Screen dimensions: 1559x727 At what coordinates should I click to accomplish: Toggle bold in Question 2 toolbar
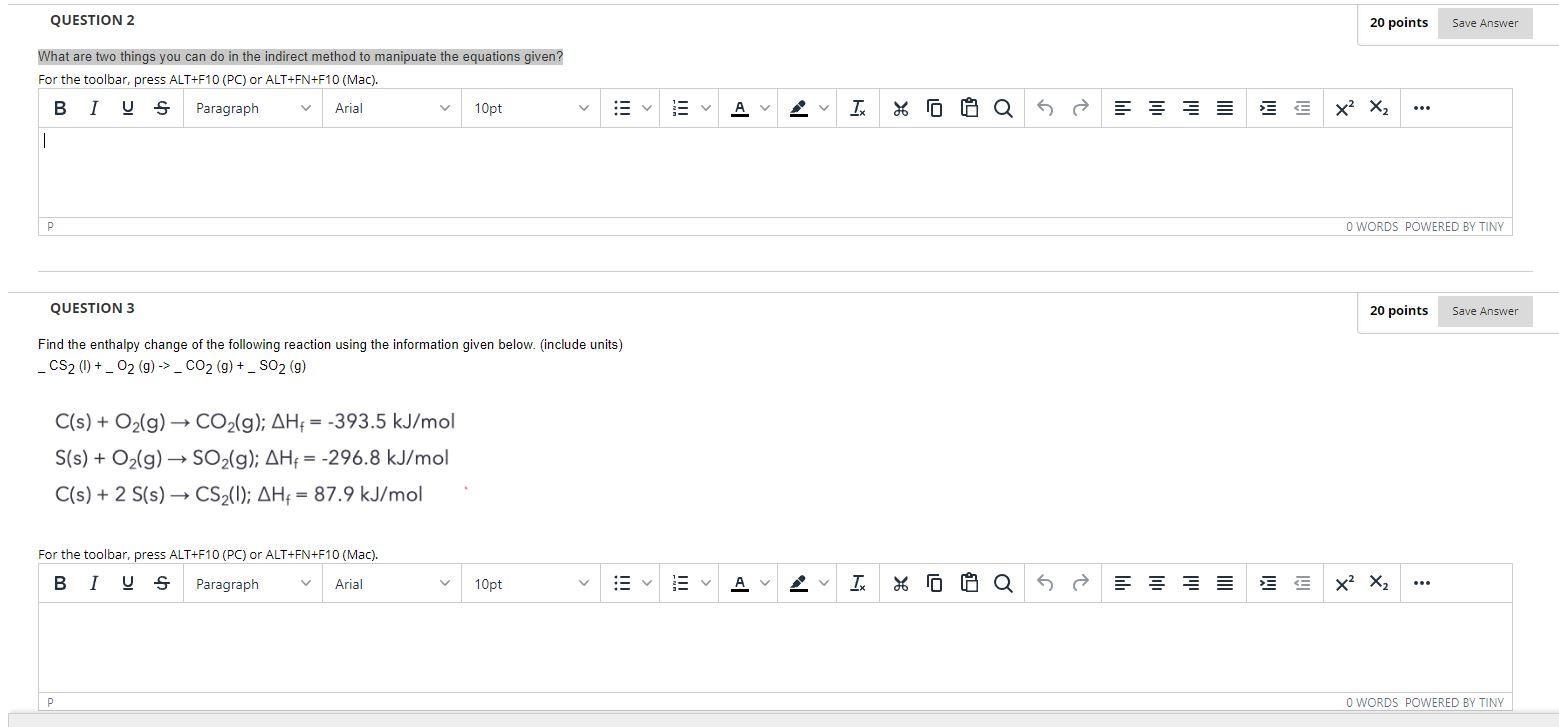coord(60,108)
